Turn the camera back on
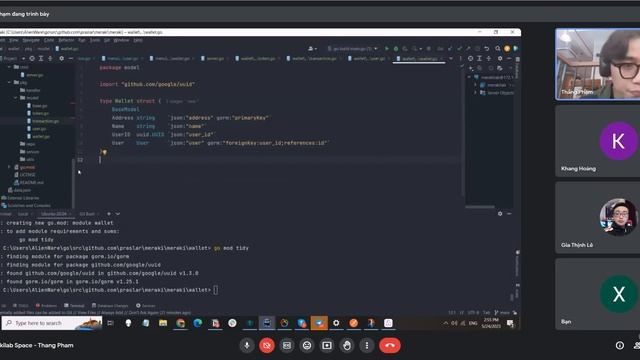 (267, 346)
